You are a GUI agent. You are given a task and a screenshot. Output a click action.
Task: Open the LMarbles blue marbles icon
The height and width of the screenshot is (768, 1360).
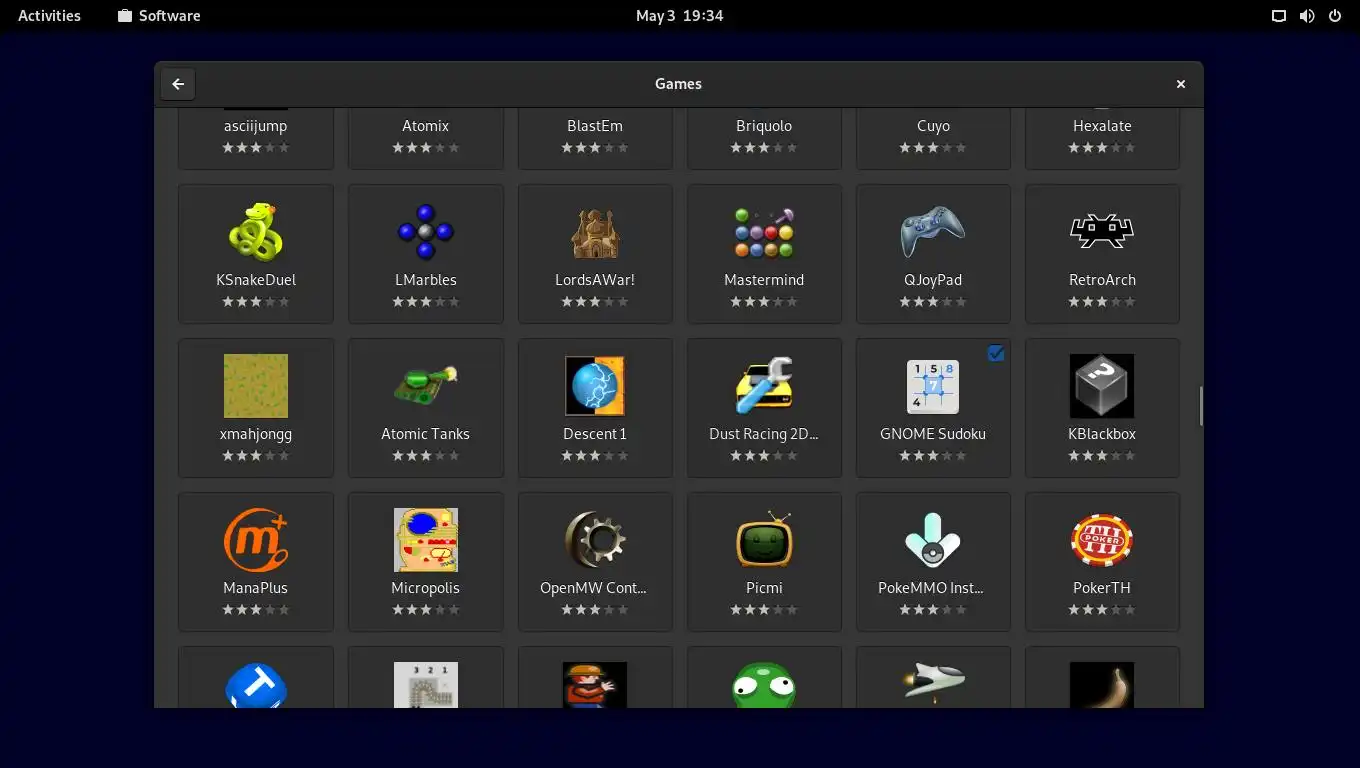tap(425, 232)
